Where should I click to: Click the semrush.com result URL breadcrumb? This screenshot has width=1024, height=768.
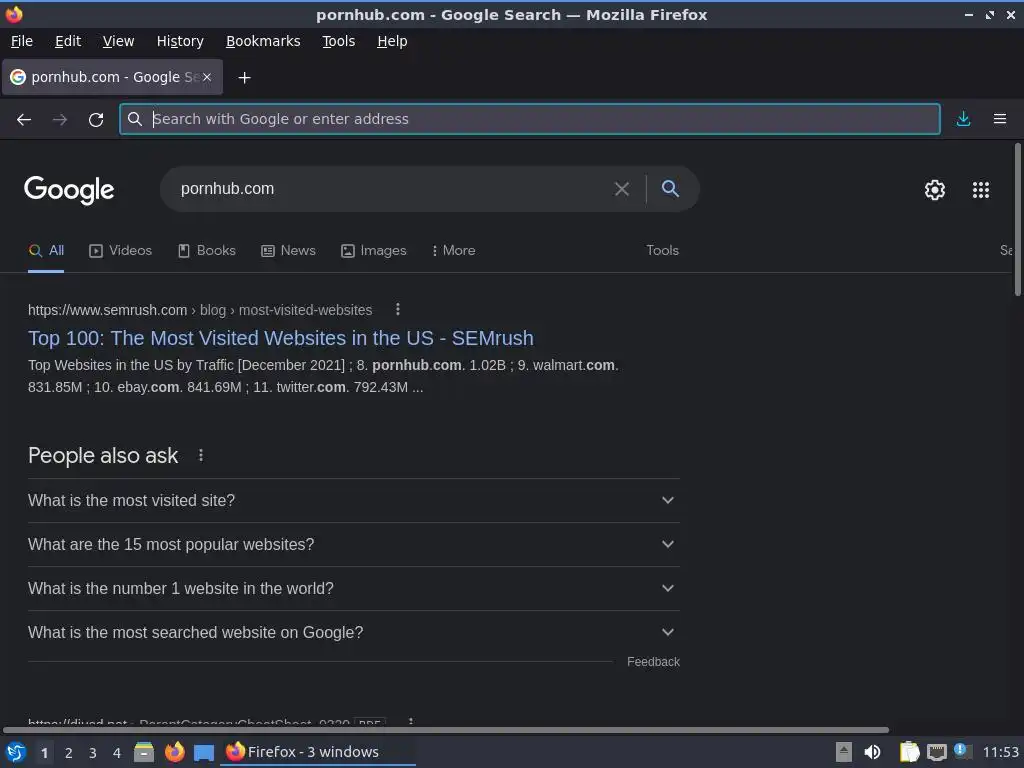[x=200, y=310]
